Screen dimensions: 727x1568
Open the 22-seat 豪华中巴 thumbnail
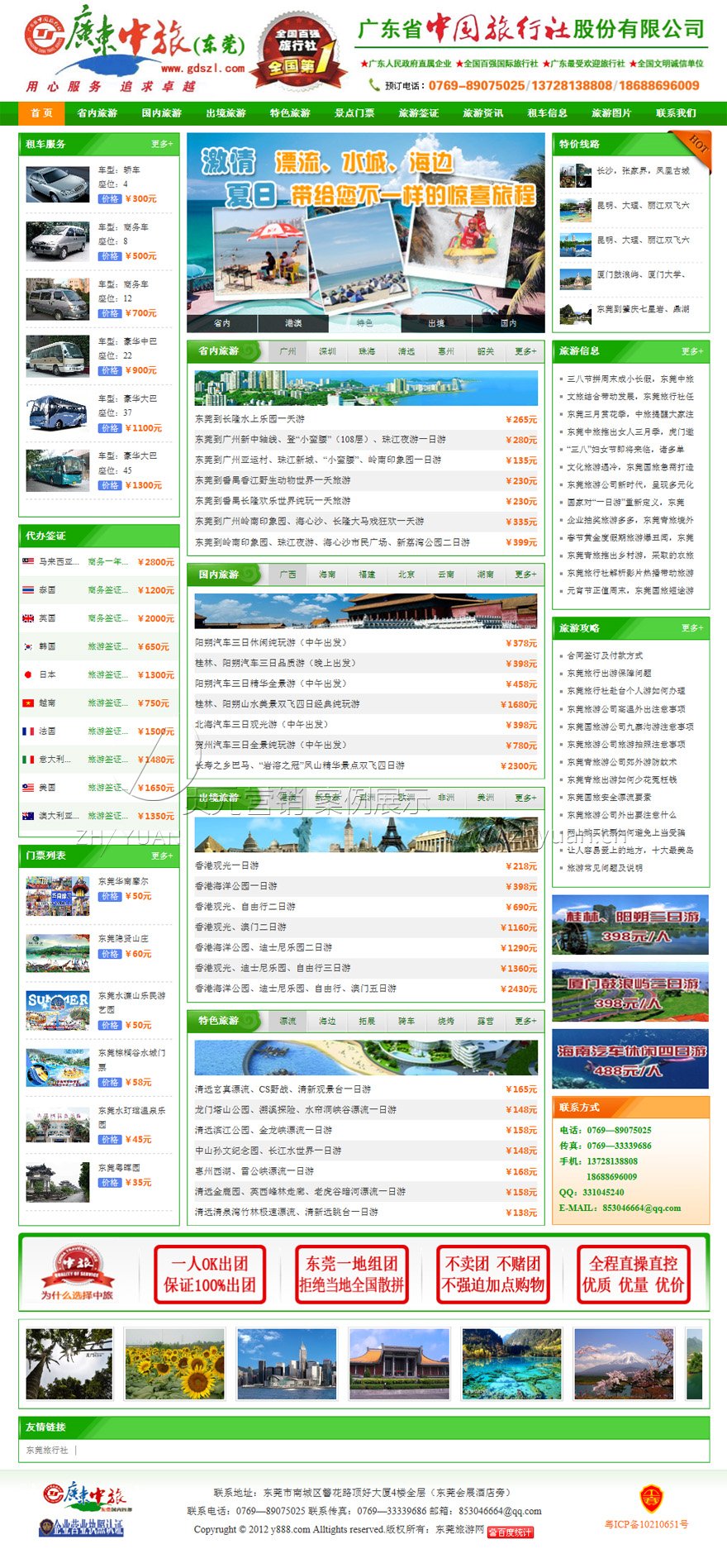58,356
